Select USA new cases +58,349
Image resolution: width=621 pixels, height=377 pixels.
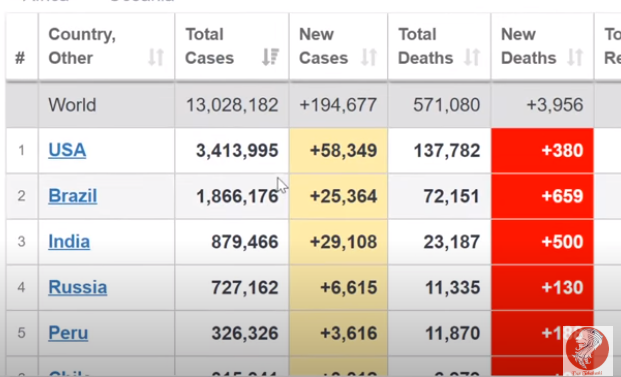tap(343, 150)
